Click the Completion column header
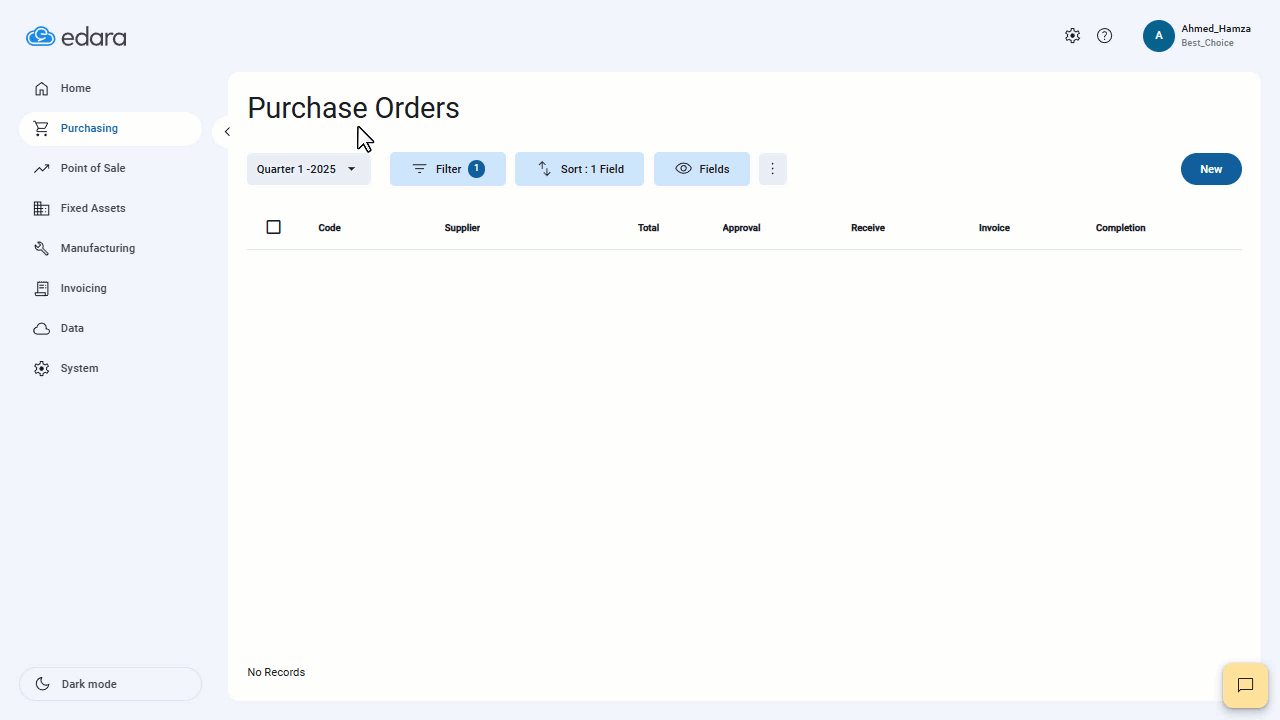Viewport: 1280px width, 720px height. 1121,228
